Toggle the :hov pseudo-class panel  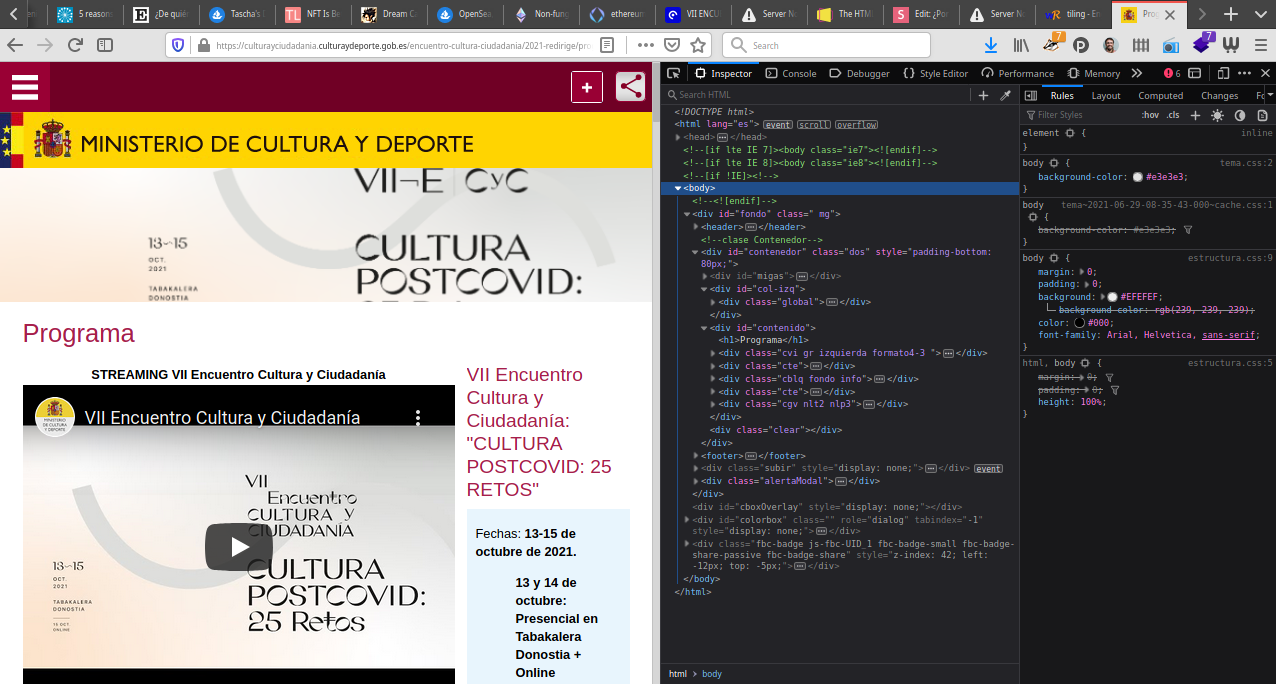[x=1150, y=115]
